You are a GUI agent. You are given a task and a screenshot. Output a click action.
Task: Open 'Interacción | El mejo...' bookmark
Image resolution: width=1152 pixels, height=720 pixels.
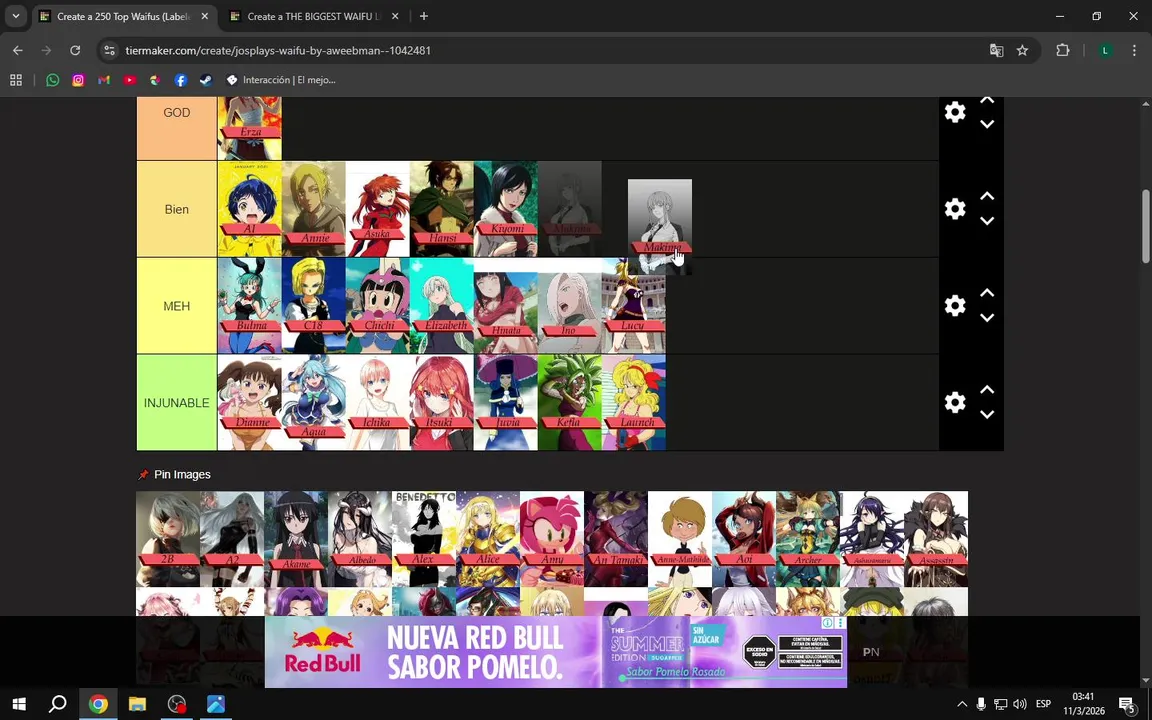[281, 80]
